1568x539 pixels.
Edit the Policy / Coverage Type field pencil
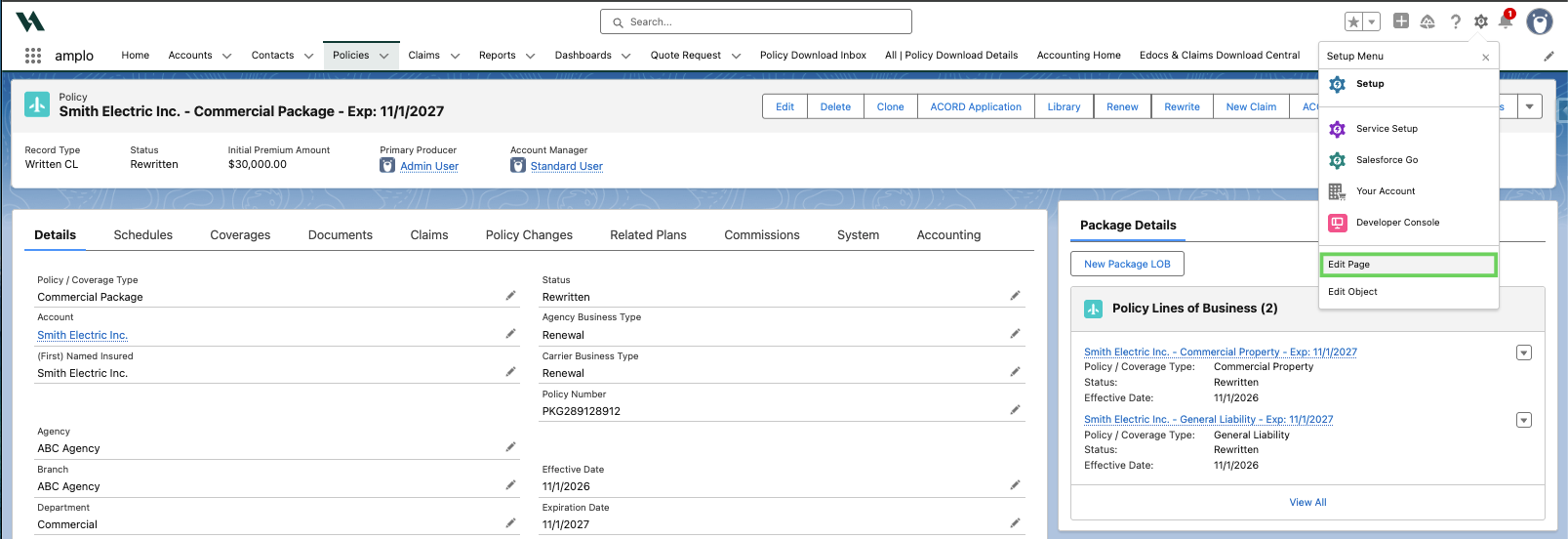click(x=510, y=295)
